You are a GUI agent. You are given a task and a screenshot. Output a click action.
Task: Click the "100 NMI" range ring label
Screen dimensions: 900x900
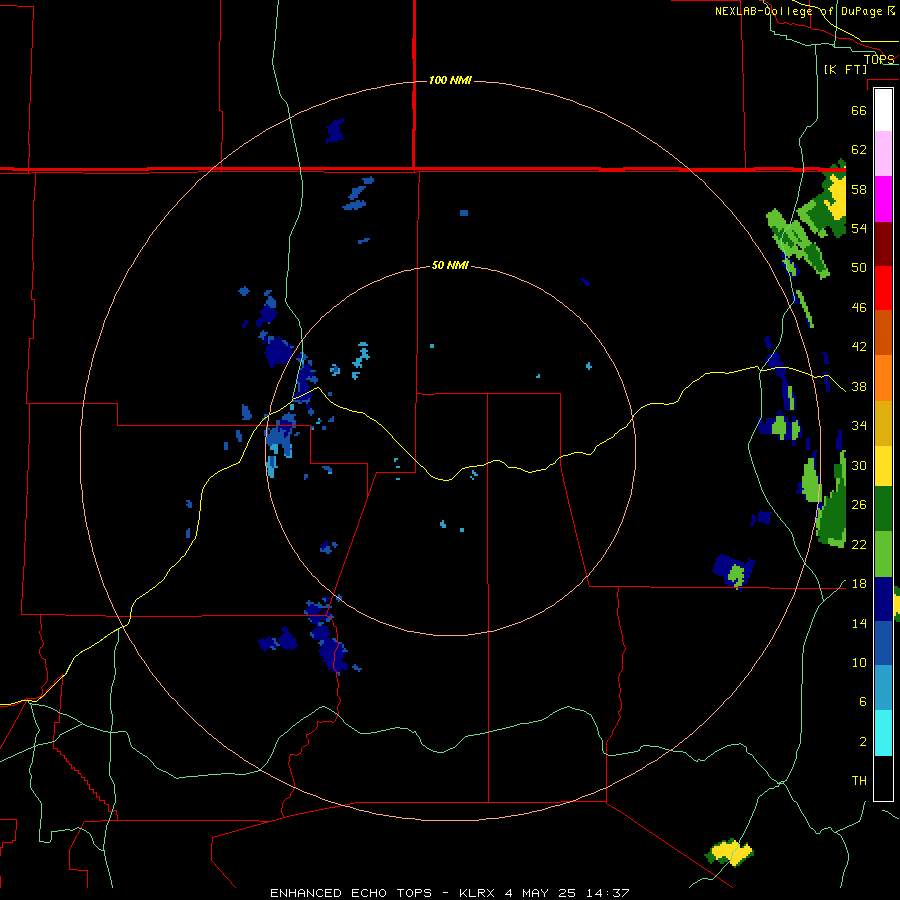[450, 80]
